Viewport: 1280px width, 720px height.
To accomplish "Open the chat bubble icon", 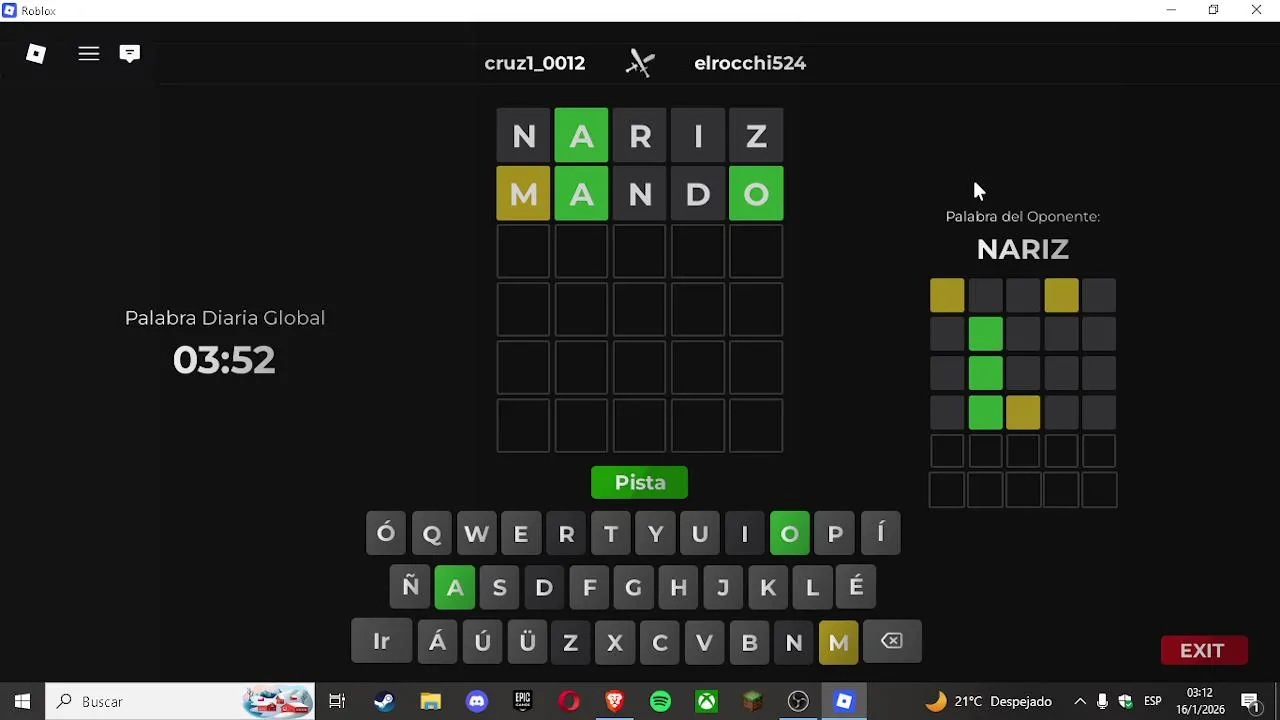I will 130,54.
